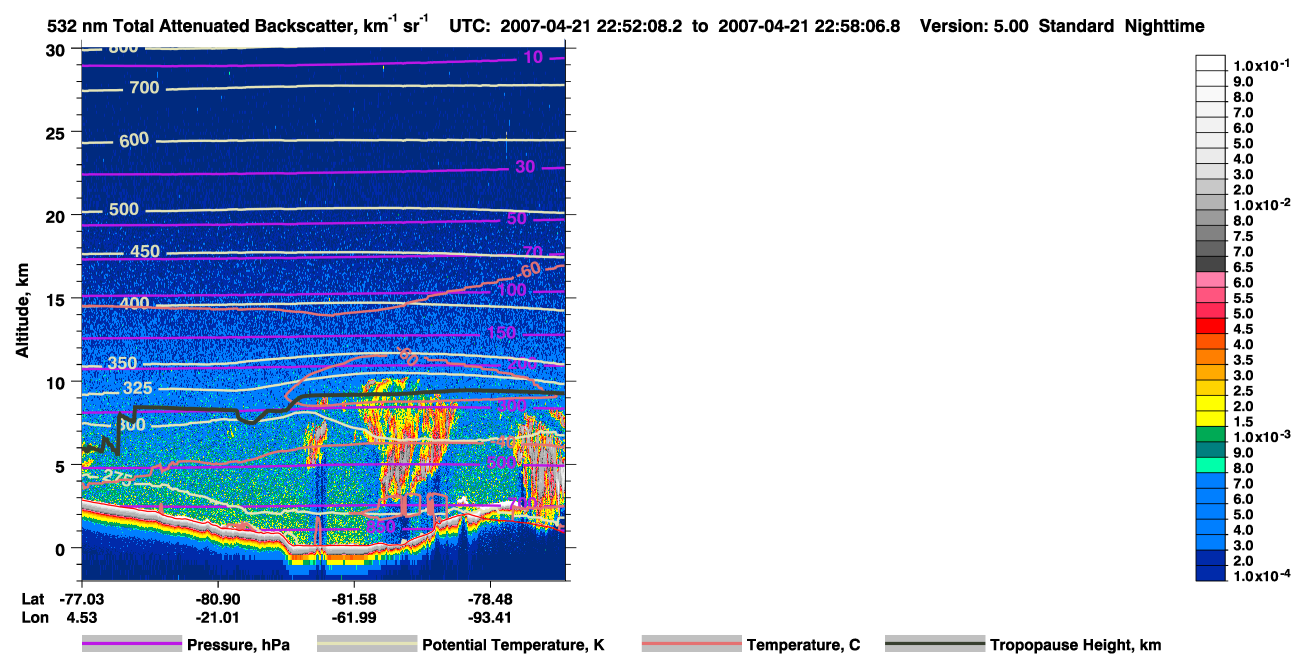Click the "Tropopause Height, km" legend label
Screen dimensions: 1300x667
[1075, 645]
